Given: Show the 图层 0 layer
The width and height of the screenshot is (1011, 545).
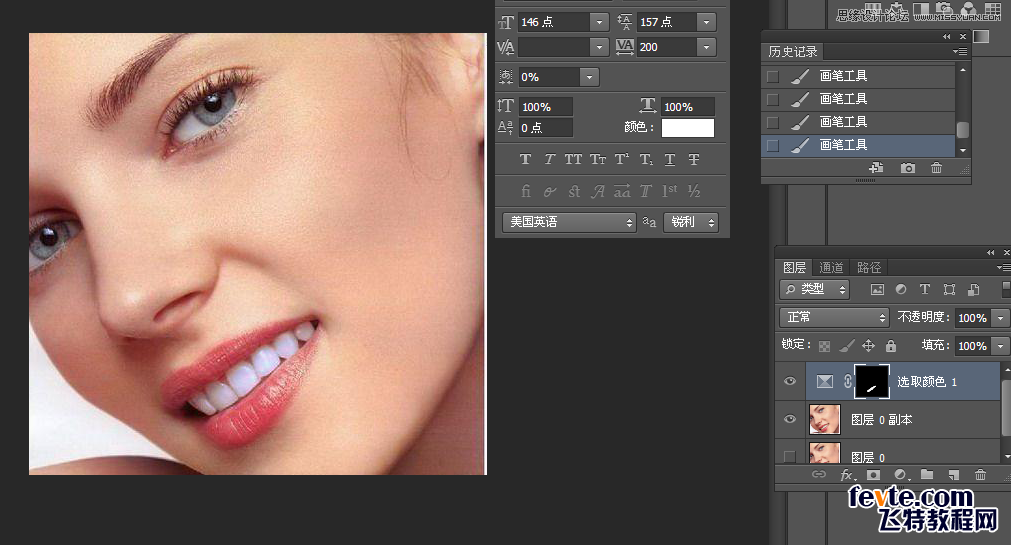Looking at the screenshot, I should pyautogui.click(x=789, y=457).
